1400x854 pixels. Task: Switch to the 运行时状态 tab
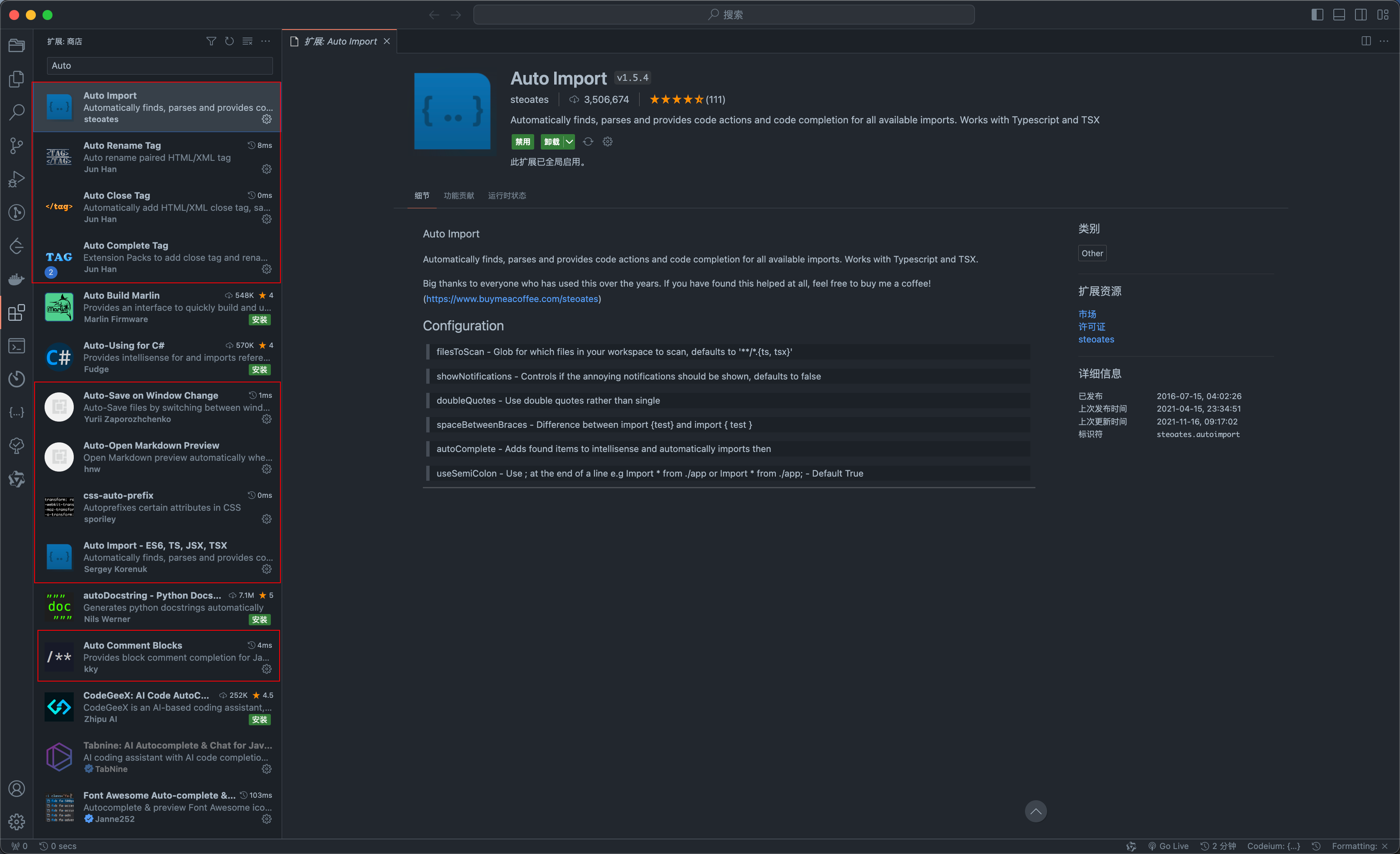tap(507, 195)
